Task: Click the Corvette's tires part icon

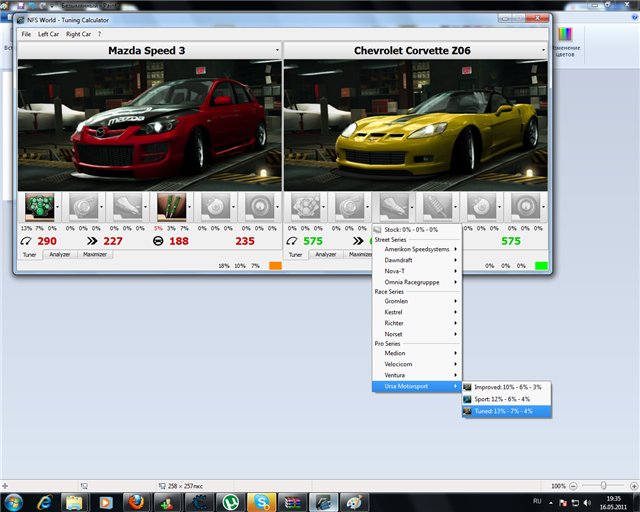Action: click(x=526, y=207)
